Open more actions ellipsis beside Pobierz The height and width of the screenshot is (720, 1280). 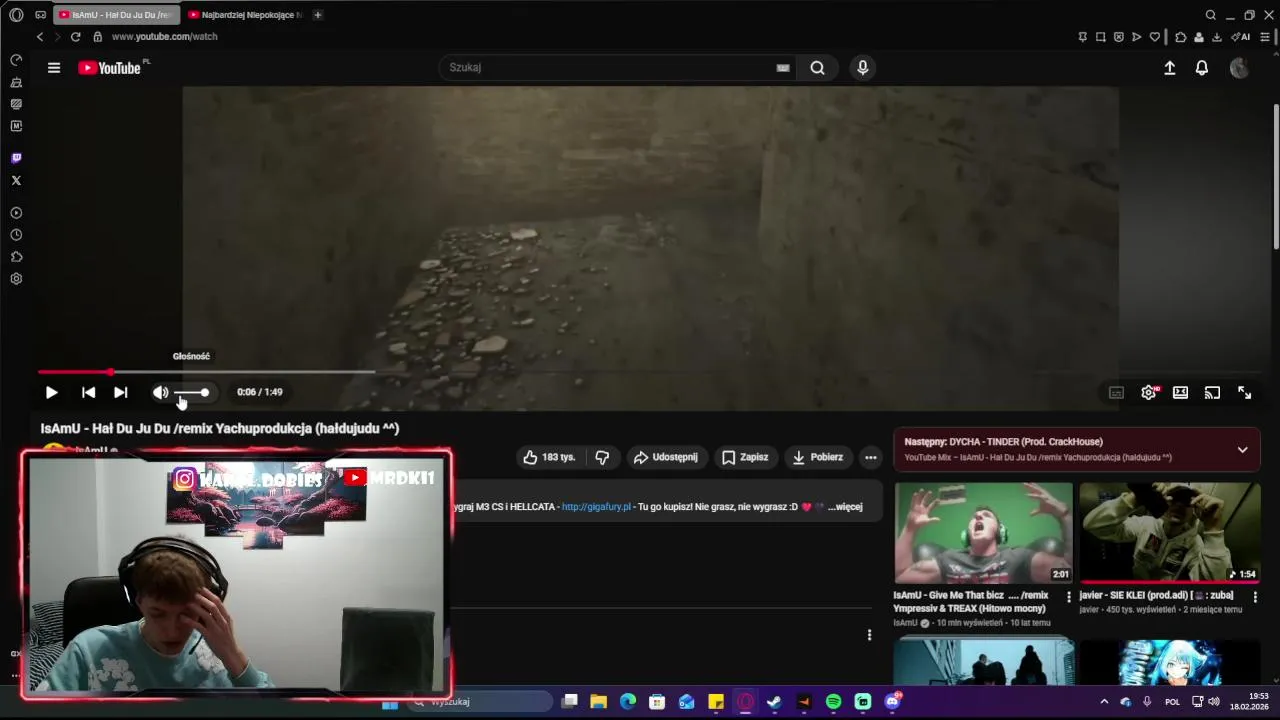click(x=871, y=457)
